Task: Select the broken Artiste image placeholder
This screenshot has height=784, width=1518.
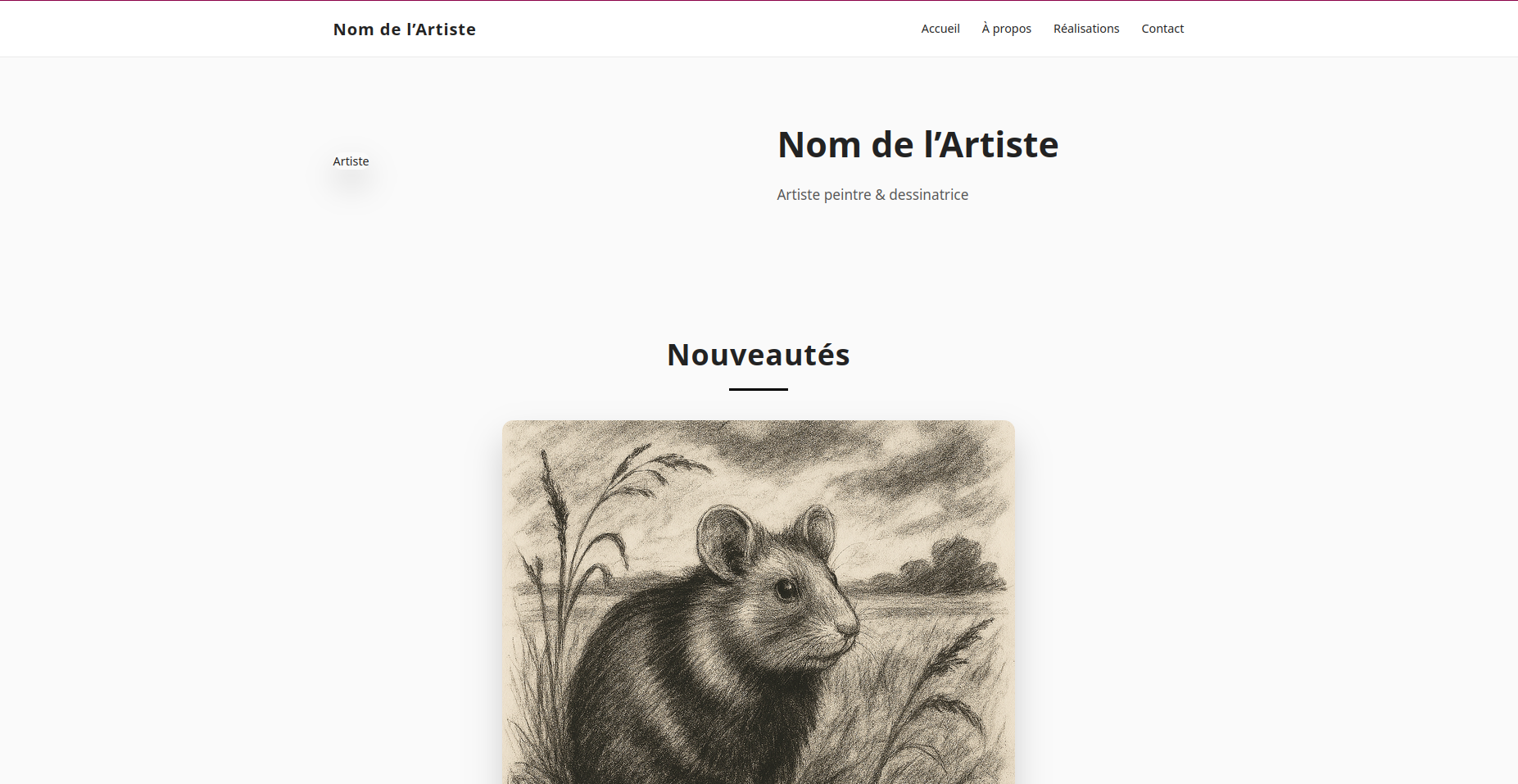Action: click(351, 161)
